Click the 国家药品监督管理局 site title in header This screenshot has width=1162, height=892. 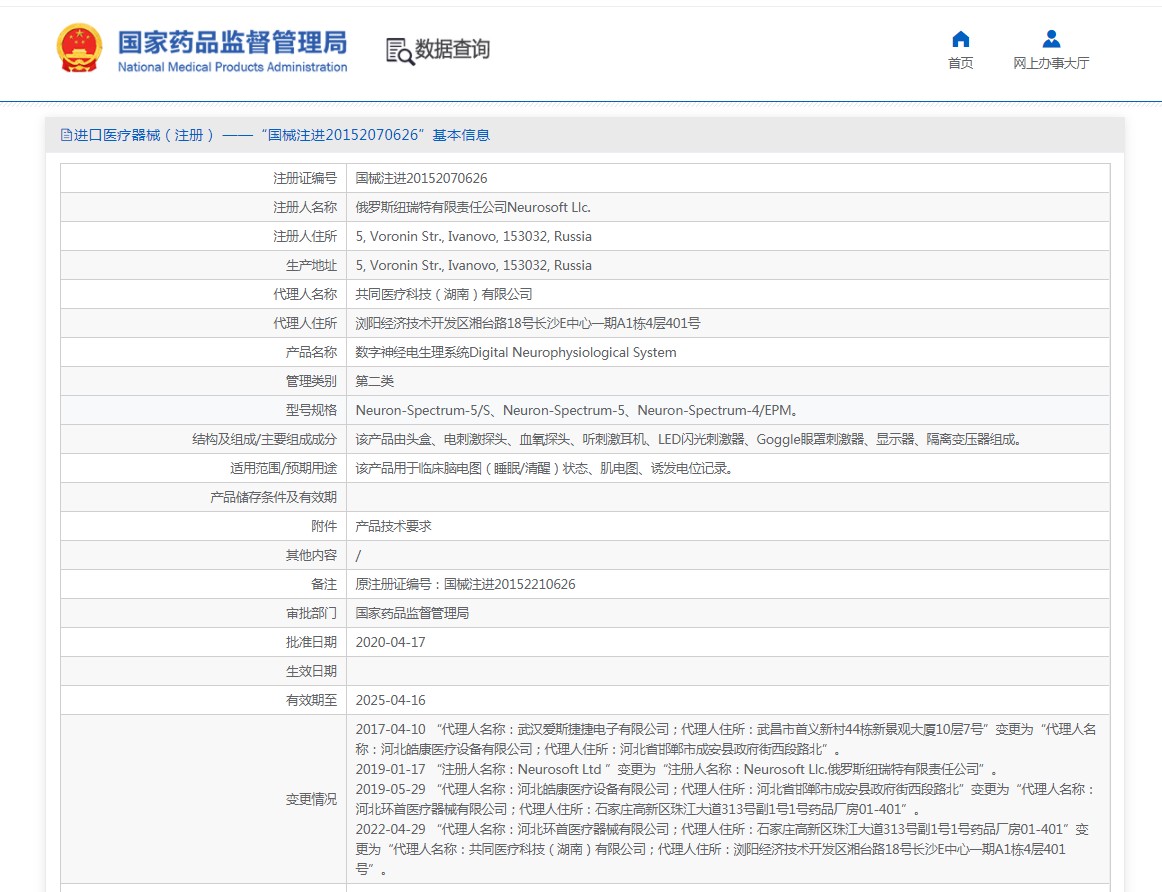[233, 41]
